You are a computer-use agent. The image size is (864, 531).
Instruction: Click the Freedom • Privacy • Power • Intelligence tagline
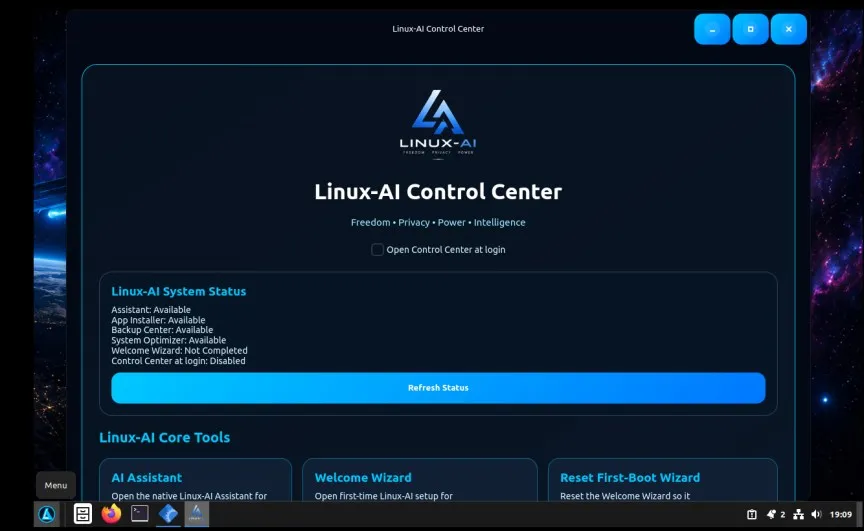[438, 223]
